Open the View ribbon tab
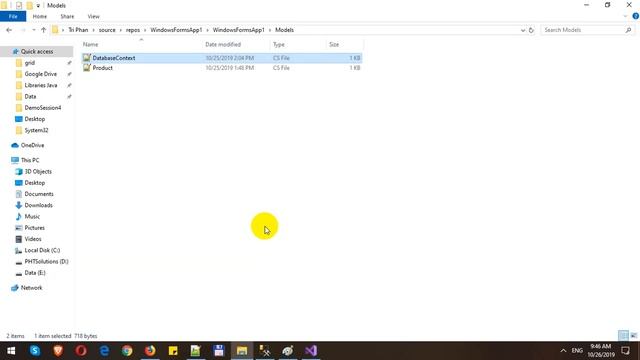This screenshot has height=360, width=640. click(93, 16)
